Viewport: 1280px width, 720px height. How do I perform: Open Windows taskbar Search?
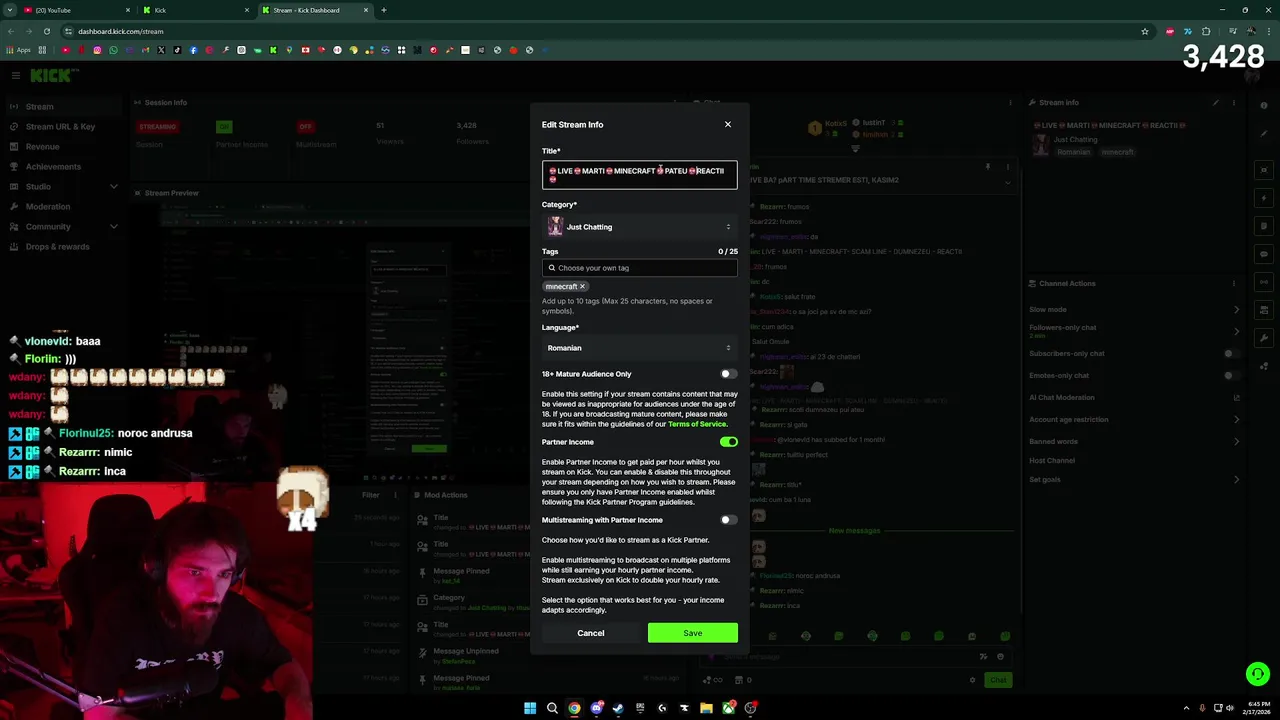(x=552, y=708)
